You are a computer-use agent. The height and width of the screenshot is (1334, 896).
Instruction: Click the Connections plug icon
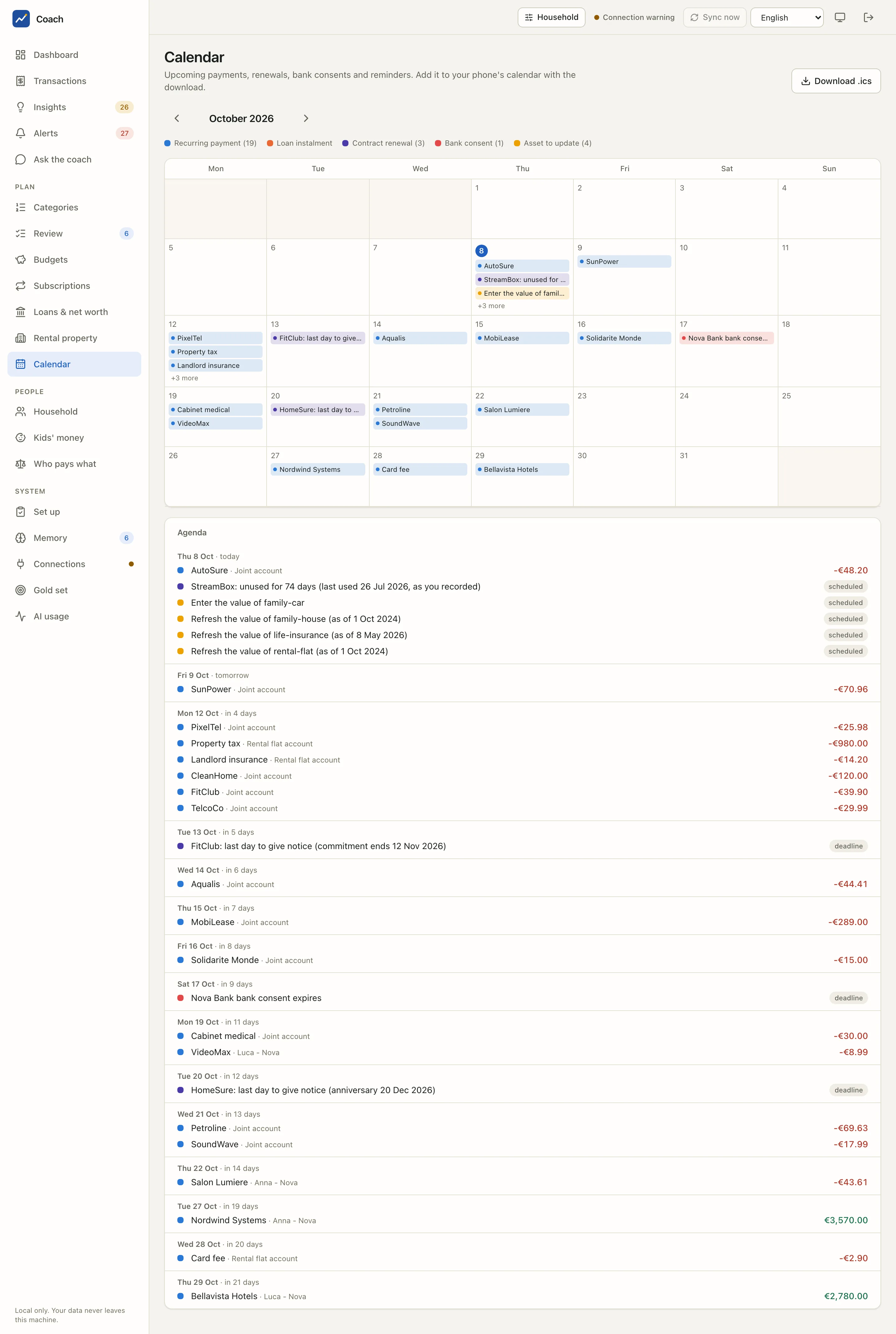click(21, 564)
